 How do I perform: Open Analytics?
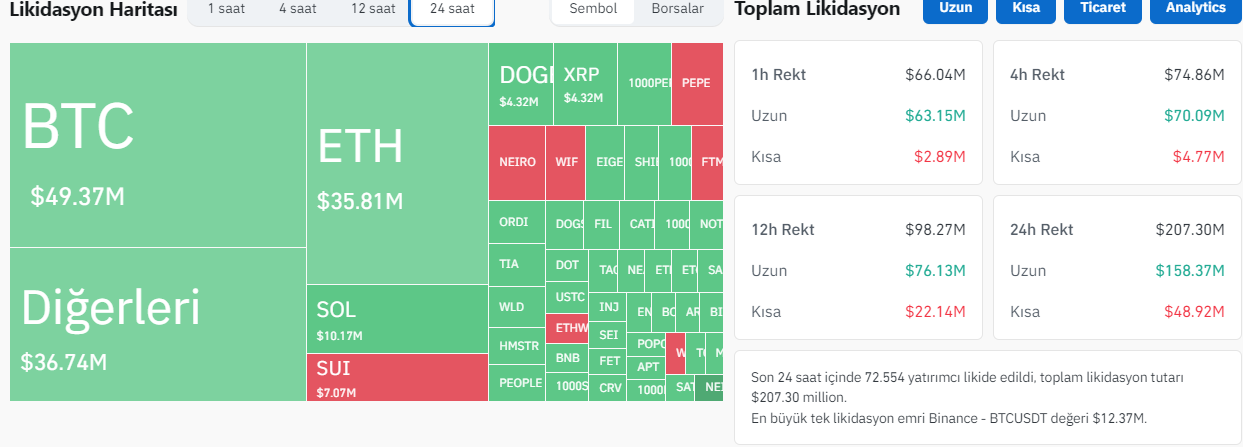point(1195,9)
